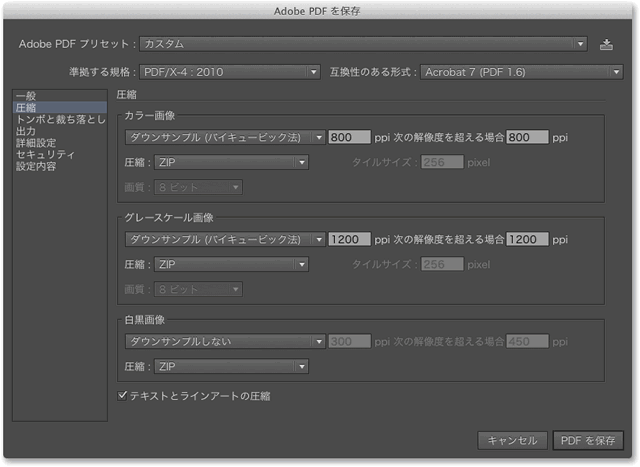Select トンボと裁ち落とし in the sidebar

[59, 119]
